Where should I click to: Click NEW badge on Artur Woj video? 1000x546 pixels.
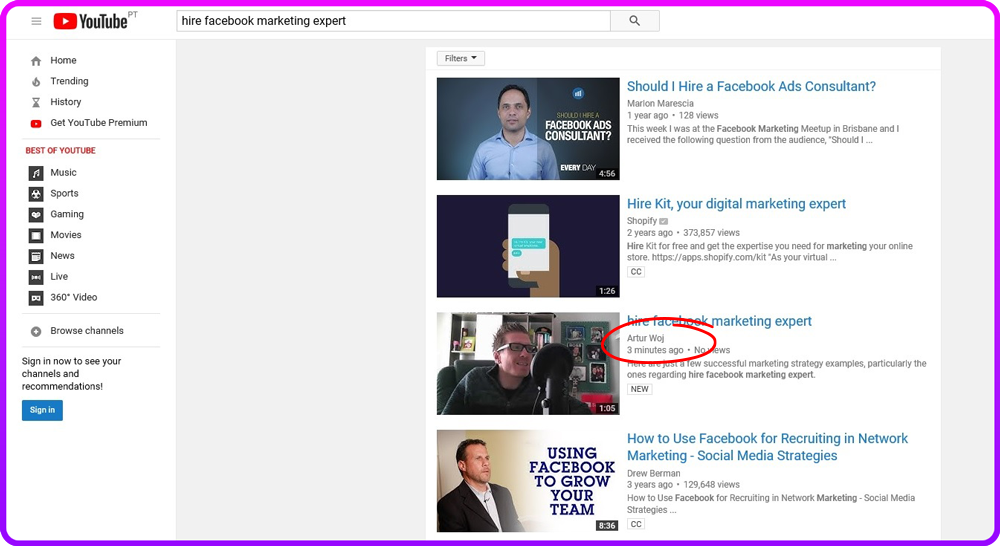tap(640, 389)
